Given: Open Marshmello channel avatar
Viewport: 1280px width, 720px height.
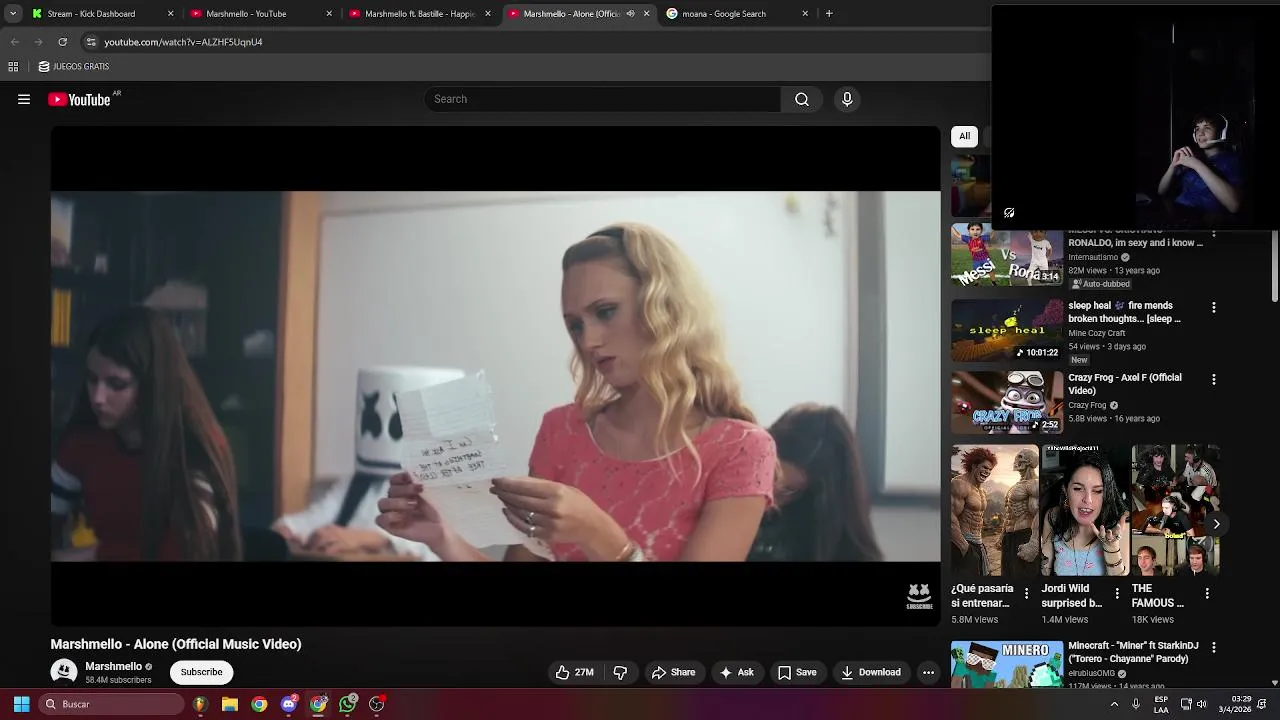Looking at the screenshot, I should [64, 672].
